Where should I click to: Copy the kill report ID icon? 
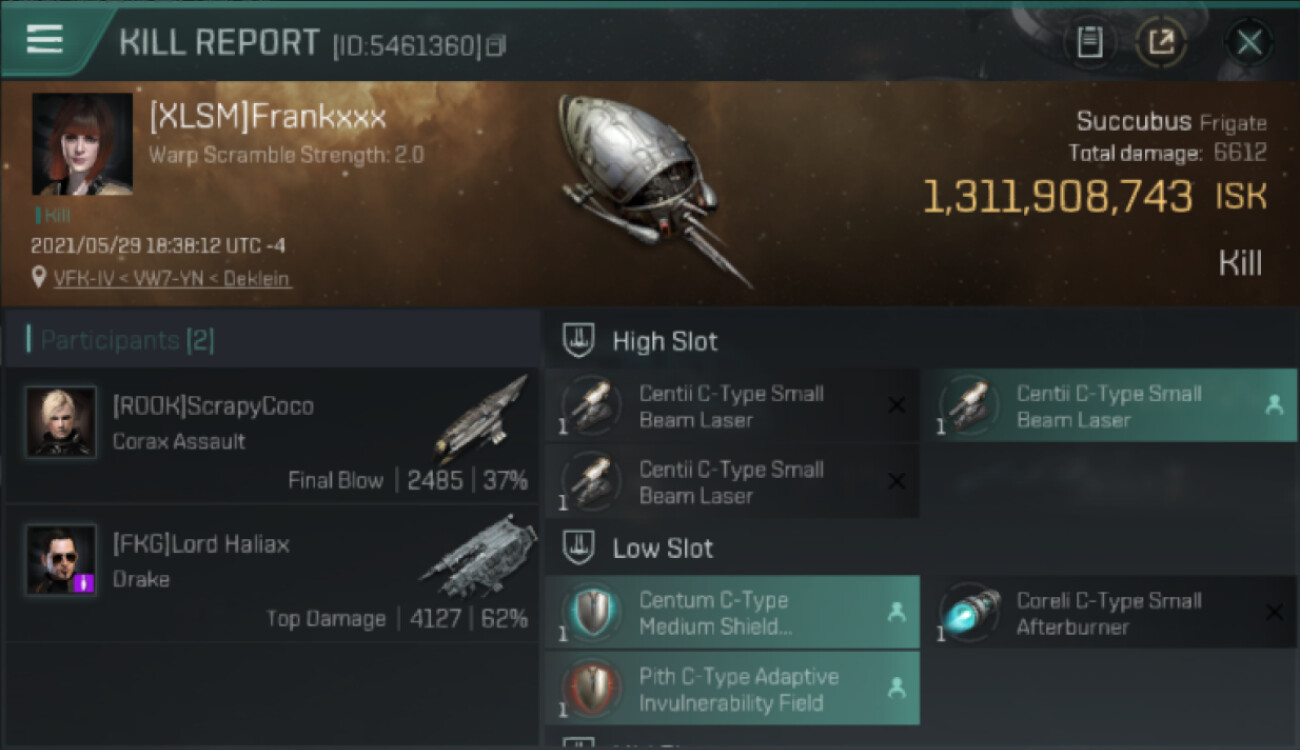pyautogui.click(x=497, y=45)
